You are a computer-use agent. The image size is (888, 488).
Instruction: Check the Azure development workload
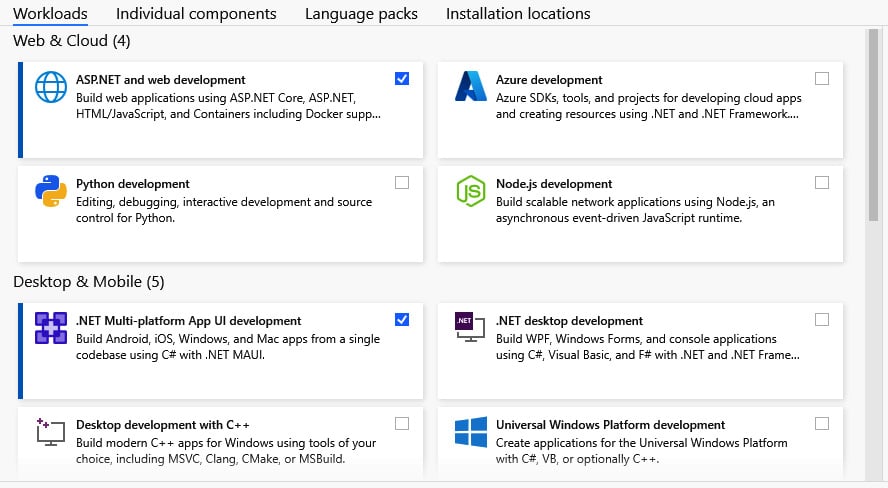click(822, 79)
